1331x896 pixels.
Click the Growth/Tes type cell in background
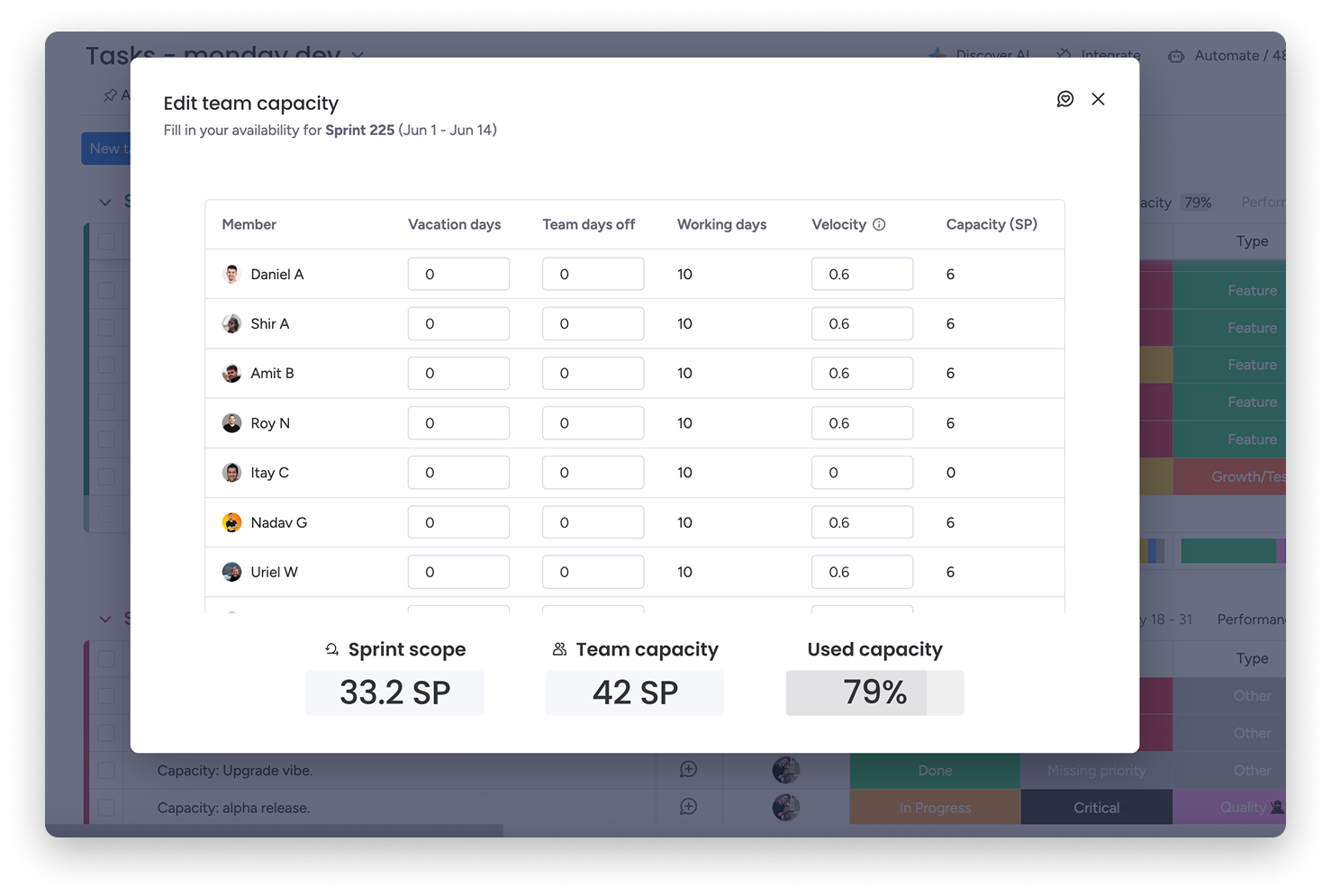coord(1229,476)
